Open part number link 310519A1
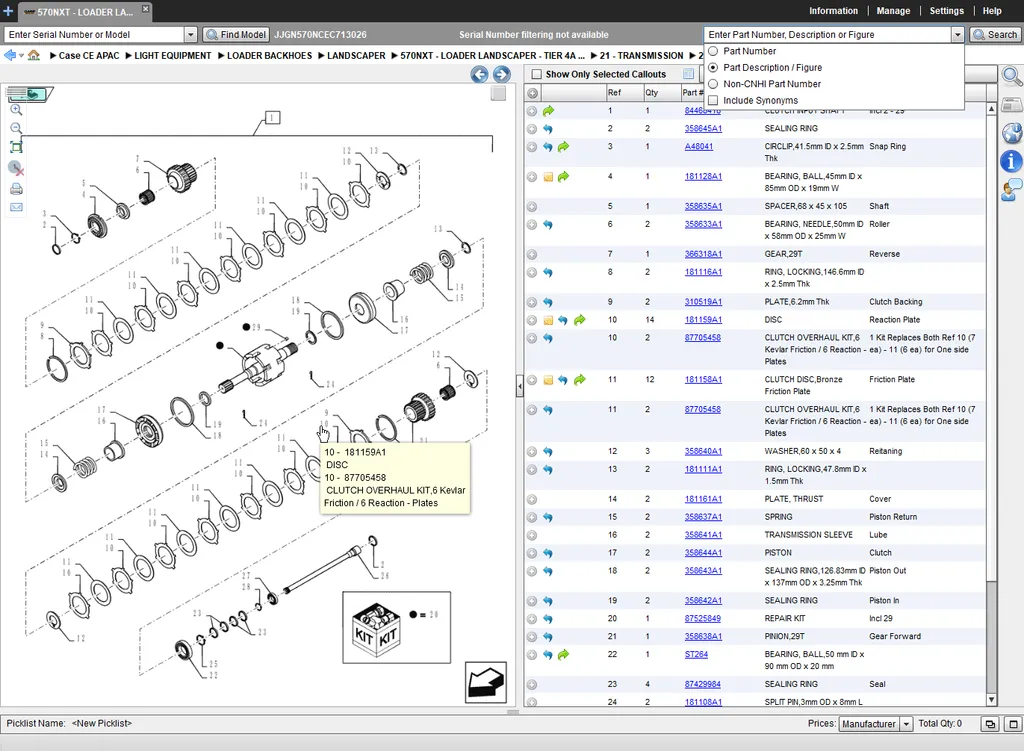This screenshot has height=751, width=1024. 703,302
